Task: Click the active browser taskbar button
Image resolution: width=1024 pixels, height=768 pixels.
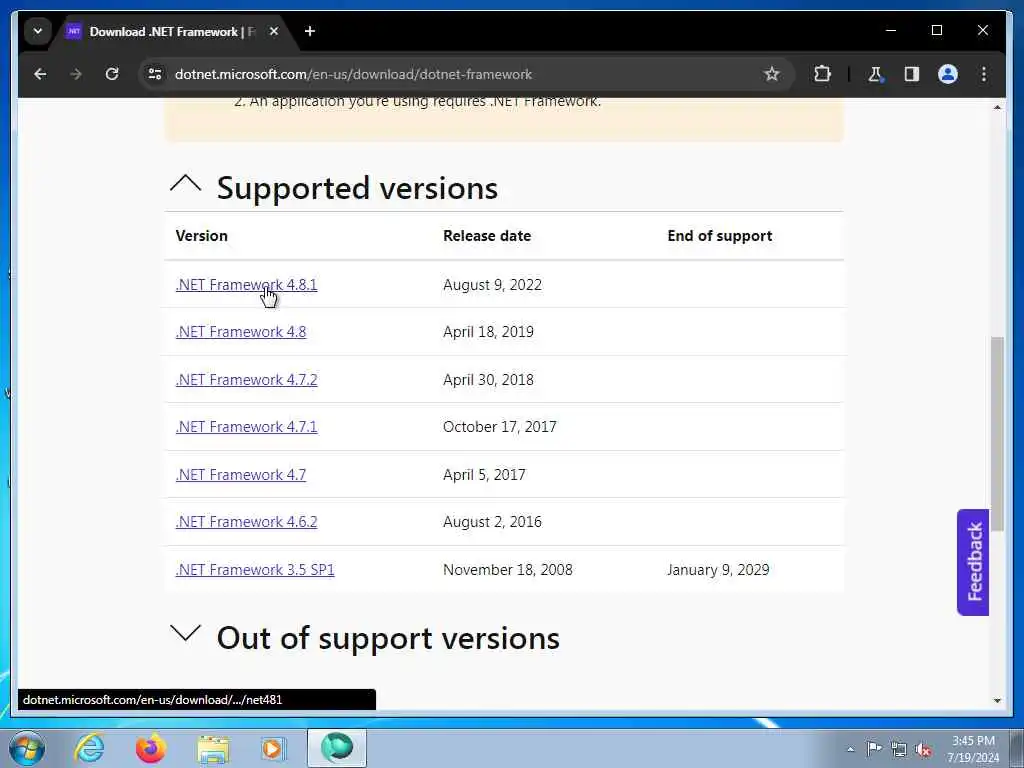Action: (x=337, y=748)
